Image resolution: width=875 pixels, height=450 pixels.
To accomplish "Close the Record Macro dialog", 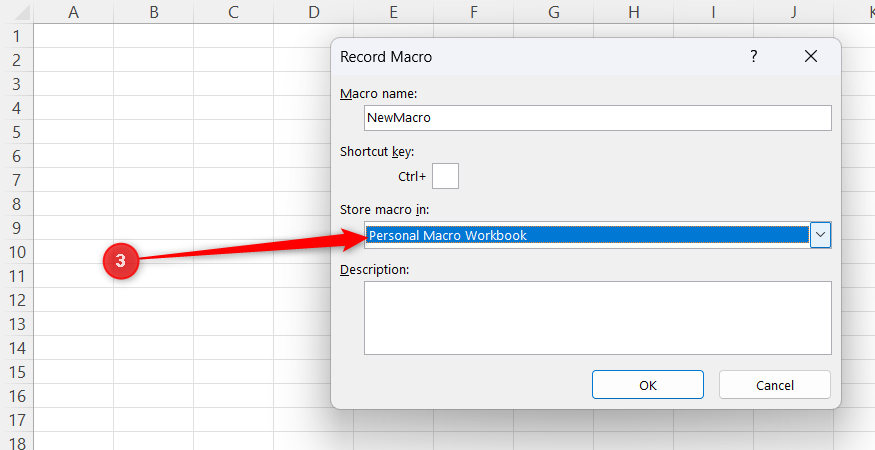I will click(x=811, y=56).
